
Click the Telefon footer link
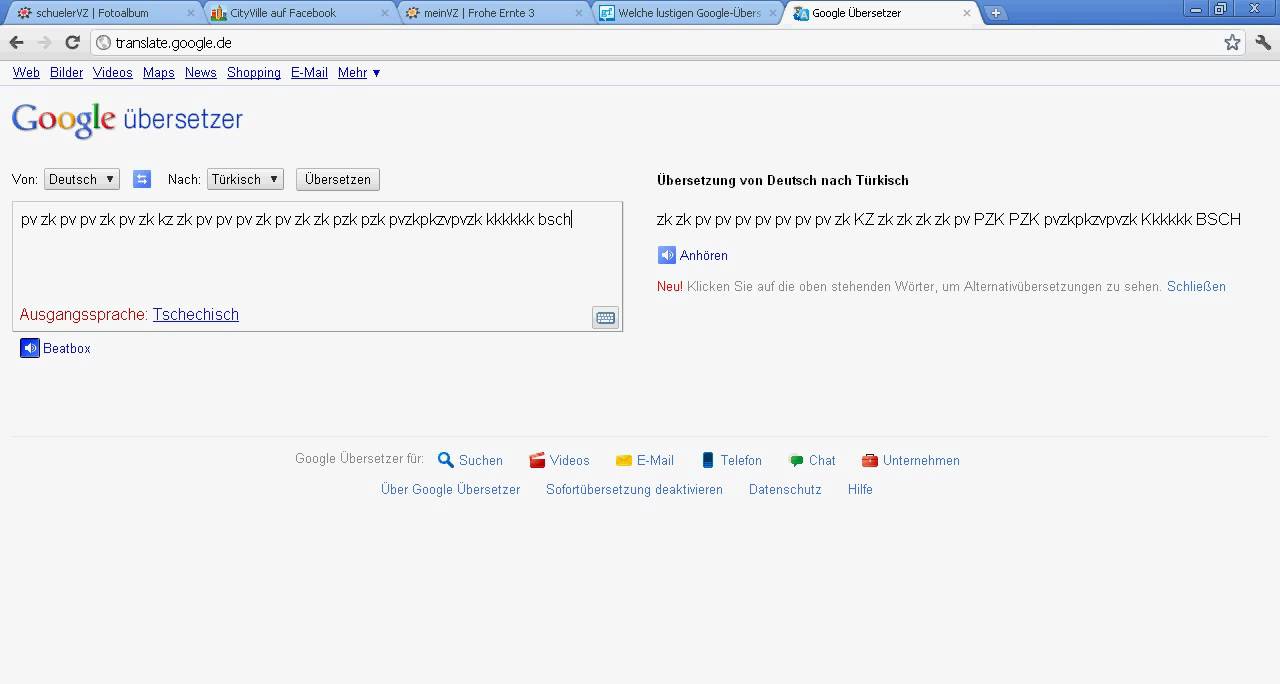[x=741, y=460]
